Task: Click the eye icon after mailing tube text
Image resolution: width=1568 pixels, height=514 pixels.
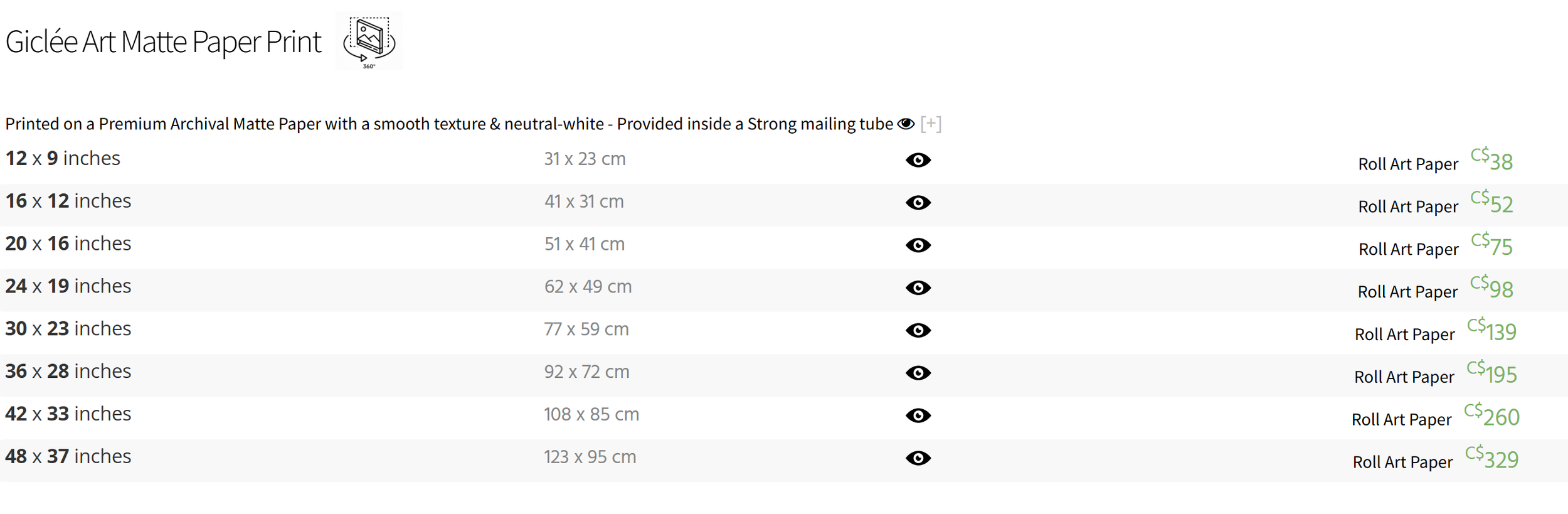Action: tap(906, 124)
